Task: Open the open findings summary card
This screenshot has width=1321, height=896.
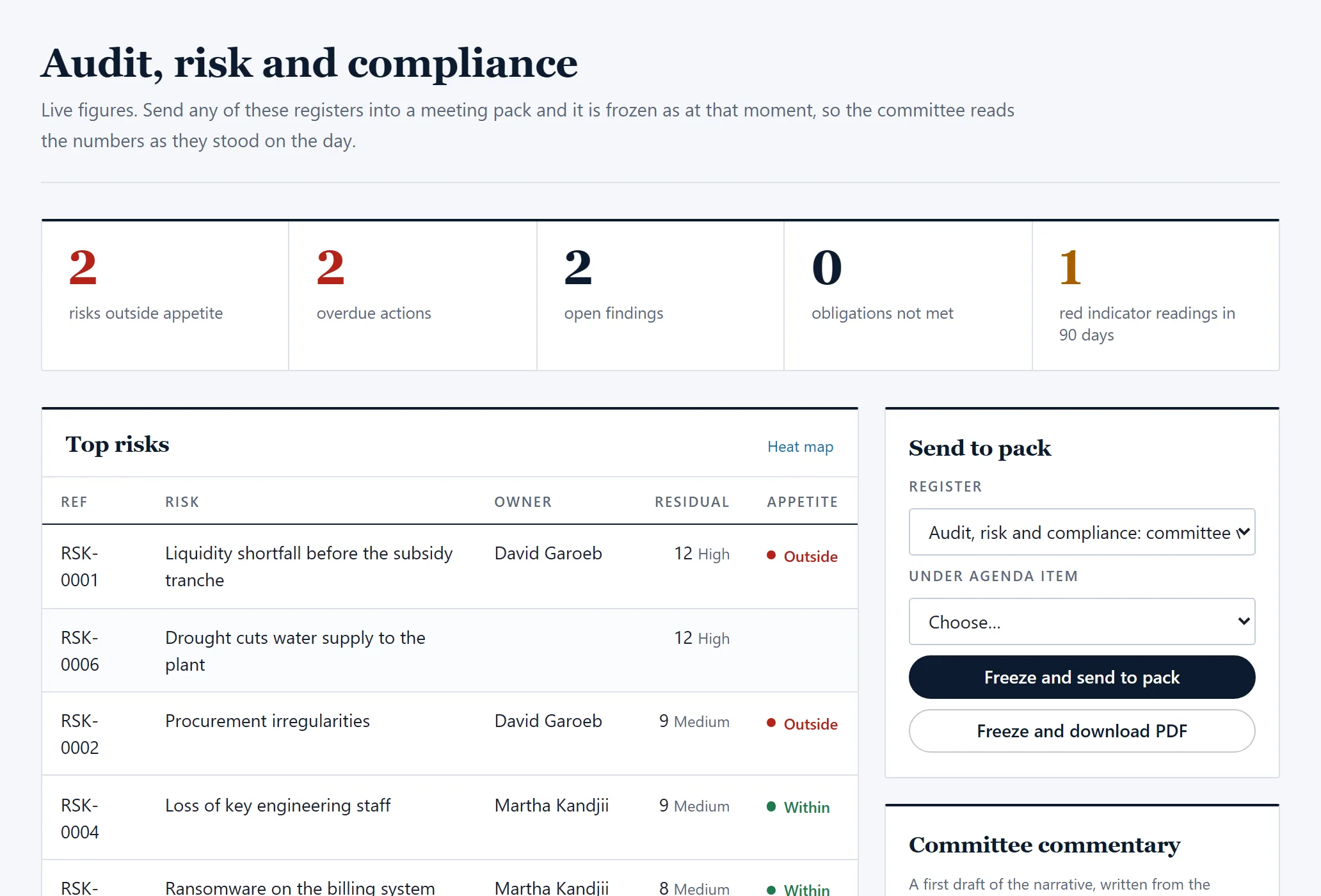Action: (x=660, y=296)
